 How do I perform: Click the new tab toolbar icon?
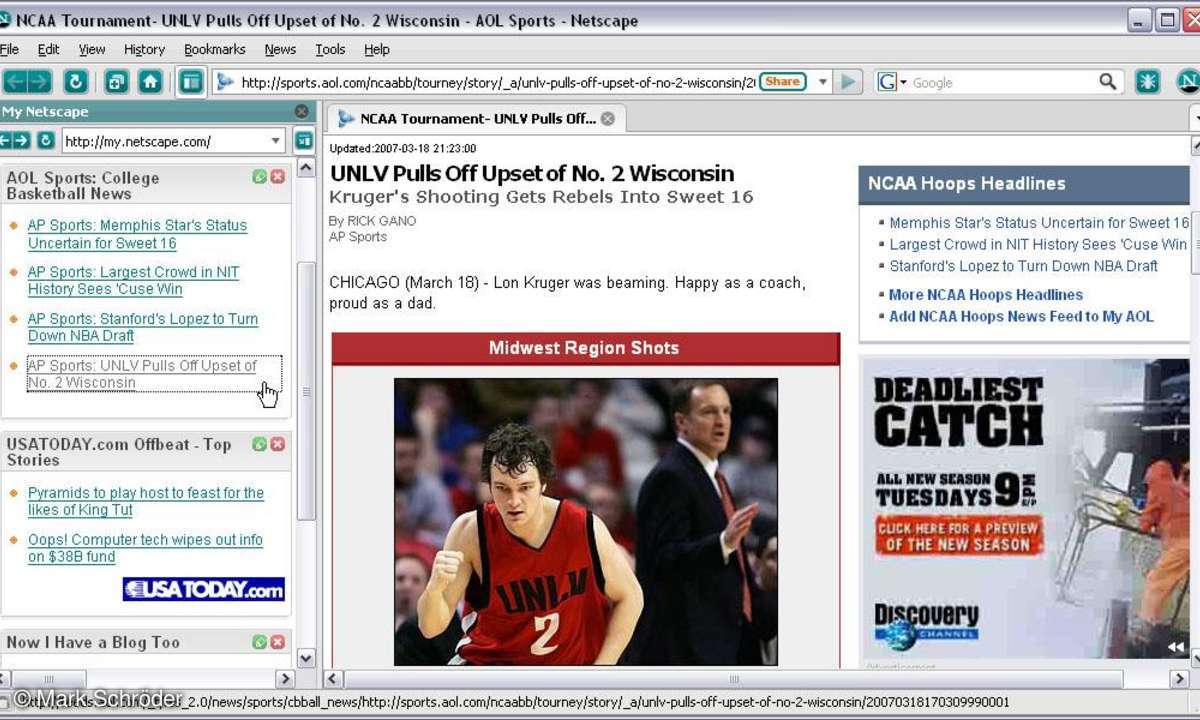click(116, 82)
